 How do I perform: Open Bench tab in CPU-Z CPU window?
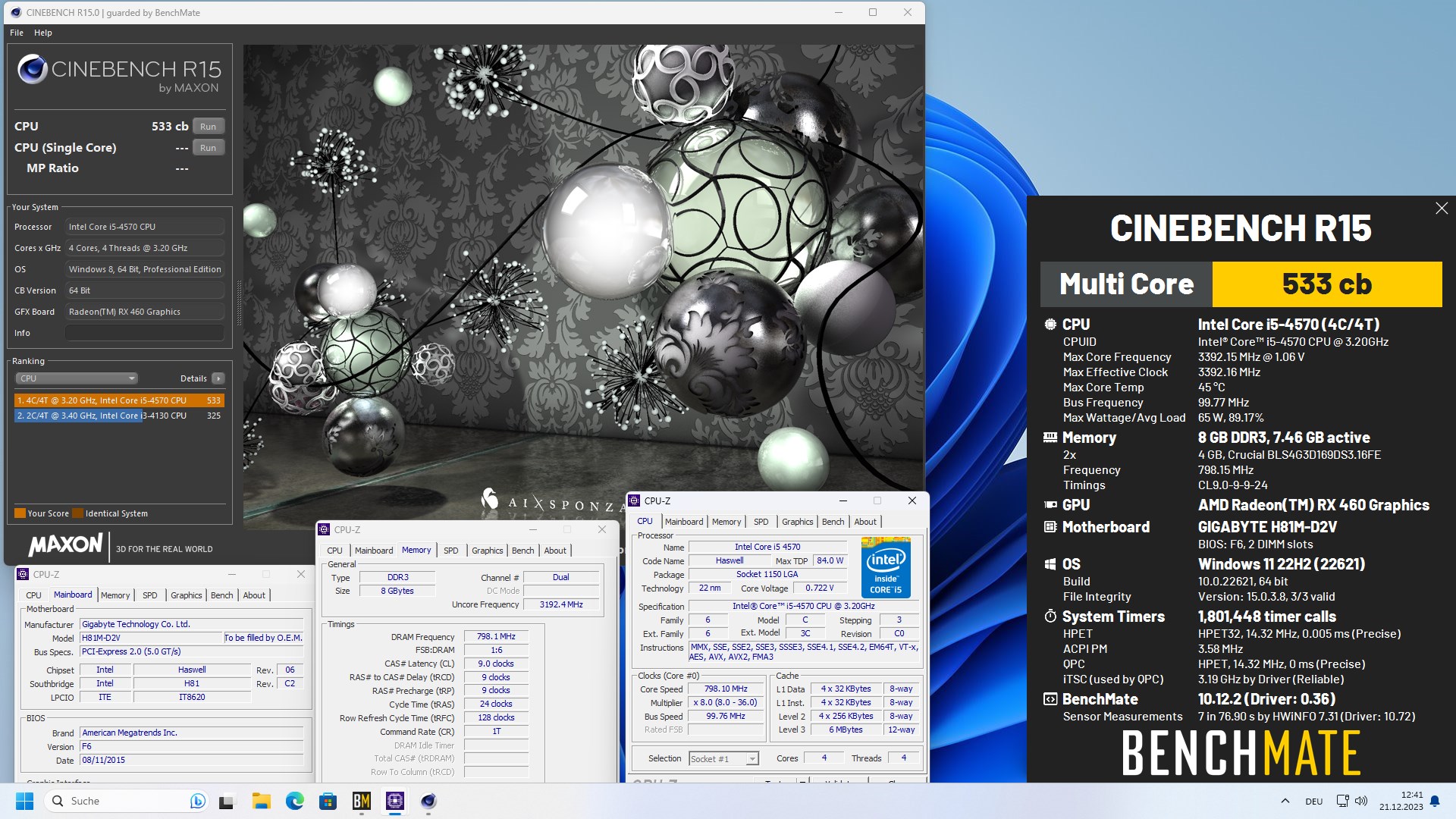(833, 522)
